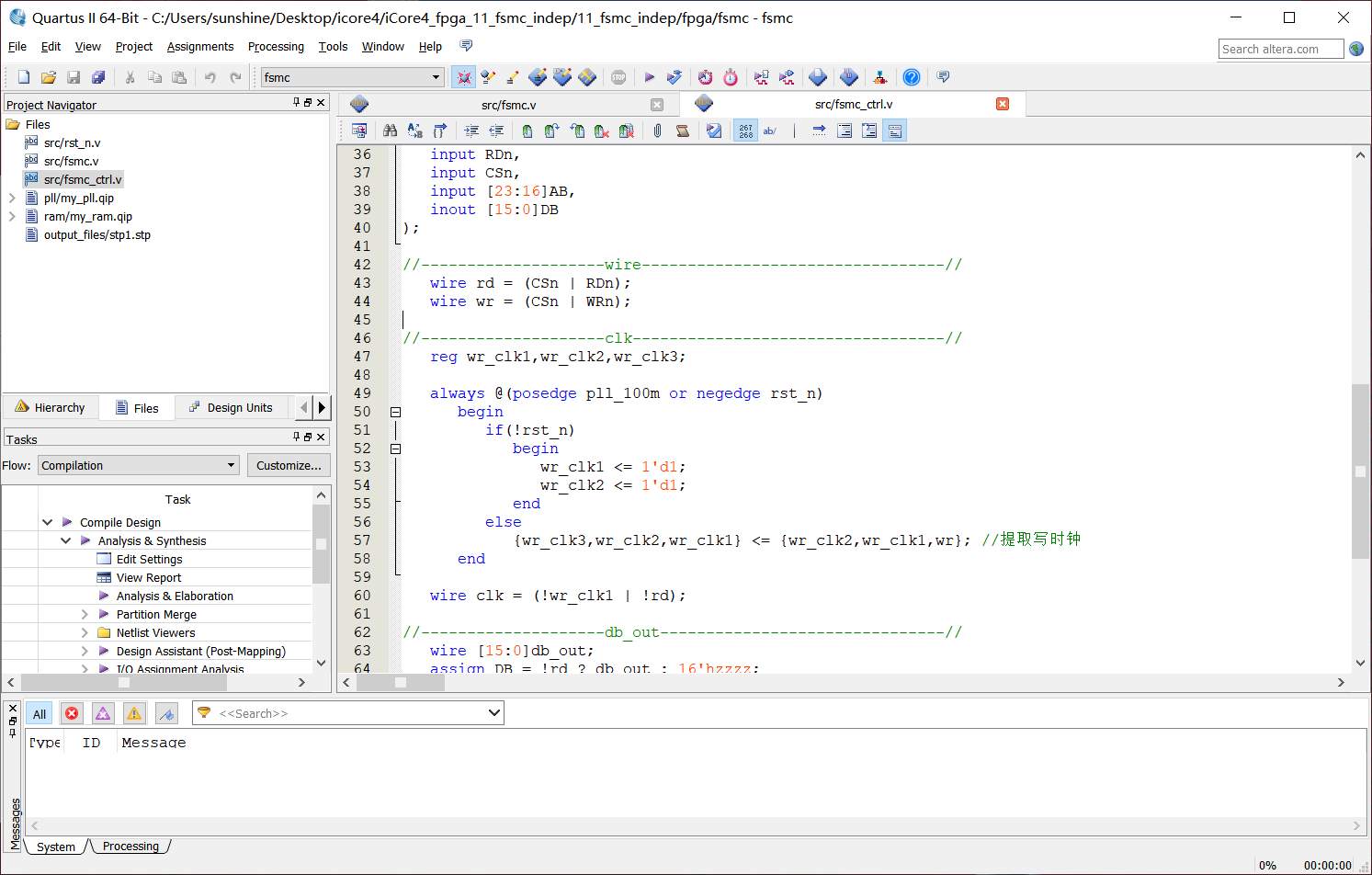Click the paperclip Insert File icon

click(657, 131)
